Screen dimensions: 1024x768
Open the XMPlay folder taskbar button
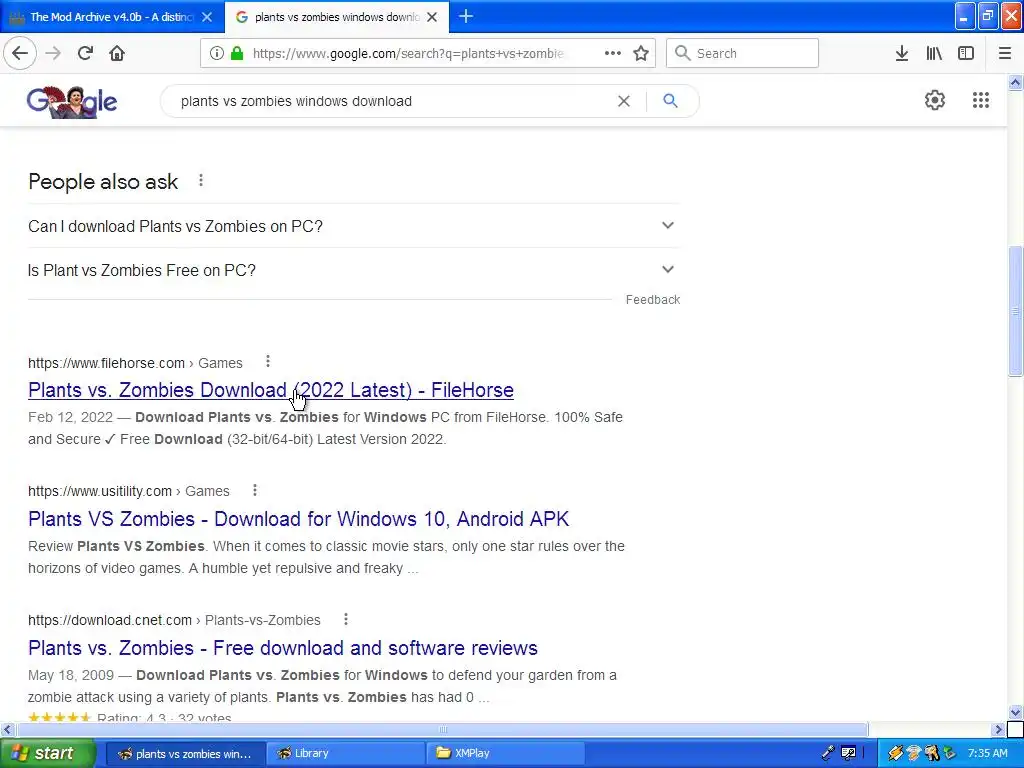pyautogui.click(x=504, y=753)
